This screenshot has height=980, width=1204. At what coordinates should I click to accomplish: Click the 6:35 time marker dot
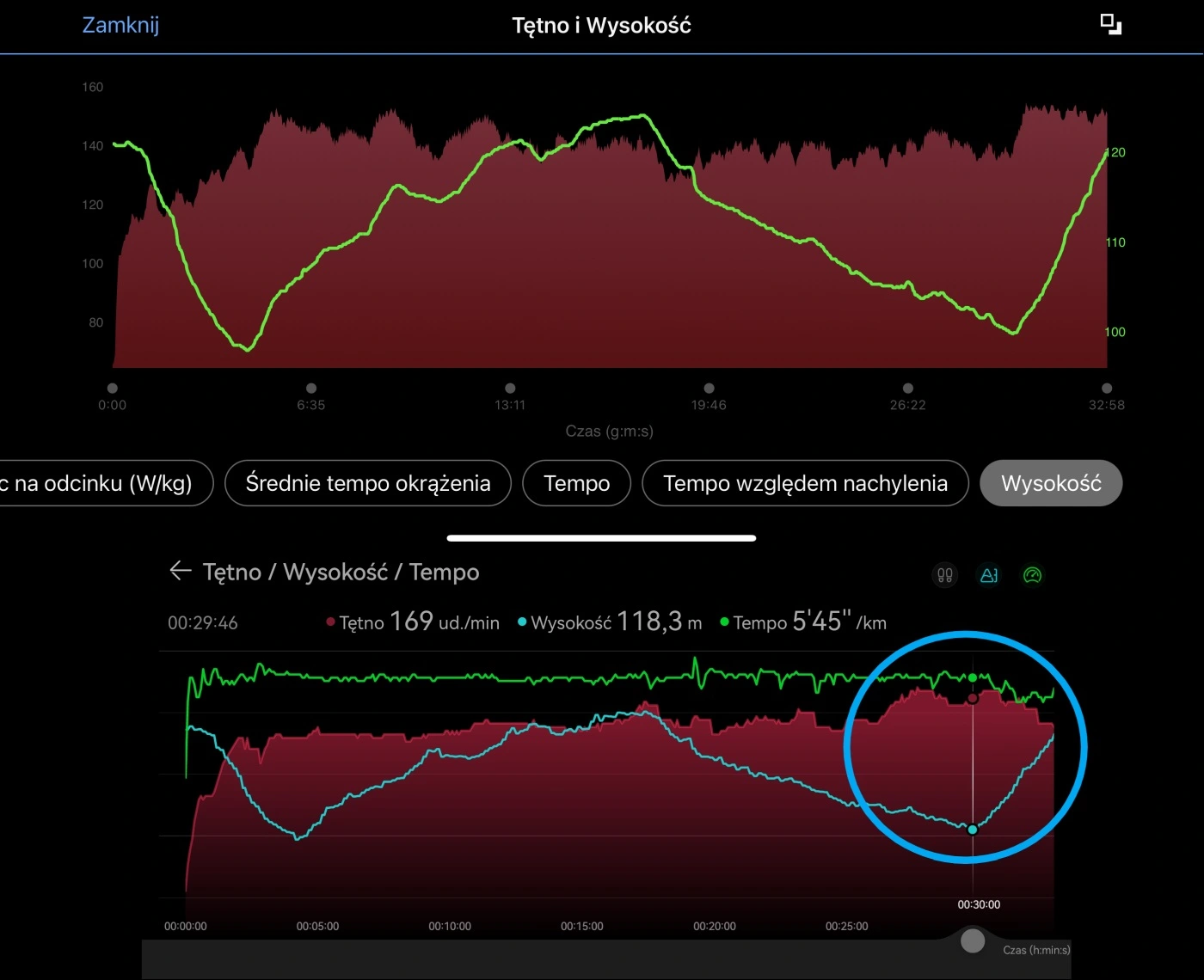click(x=311, y=389)
